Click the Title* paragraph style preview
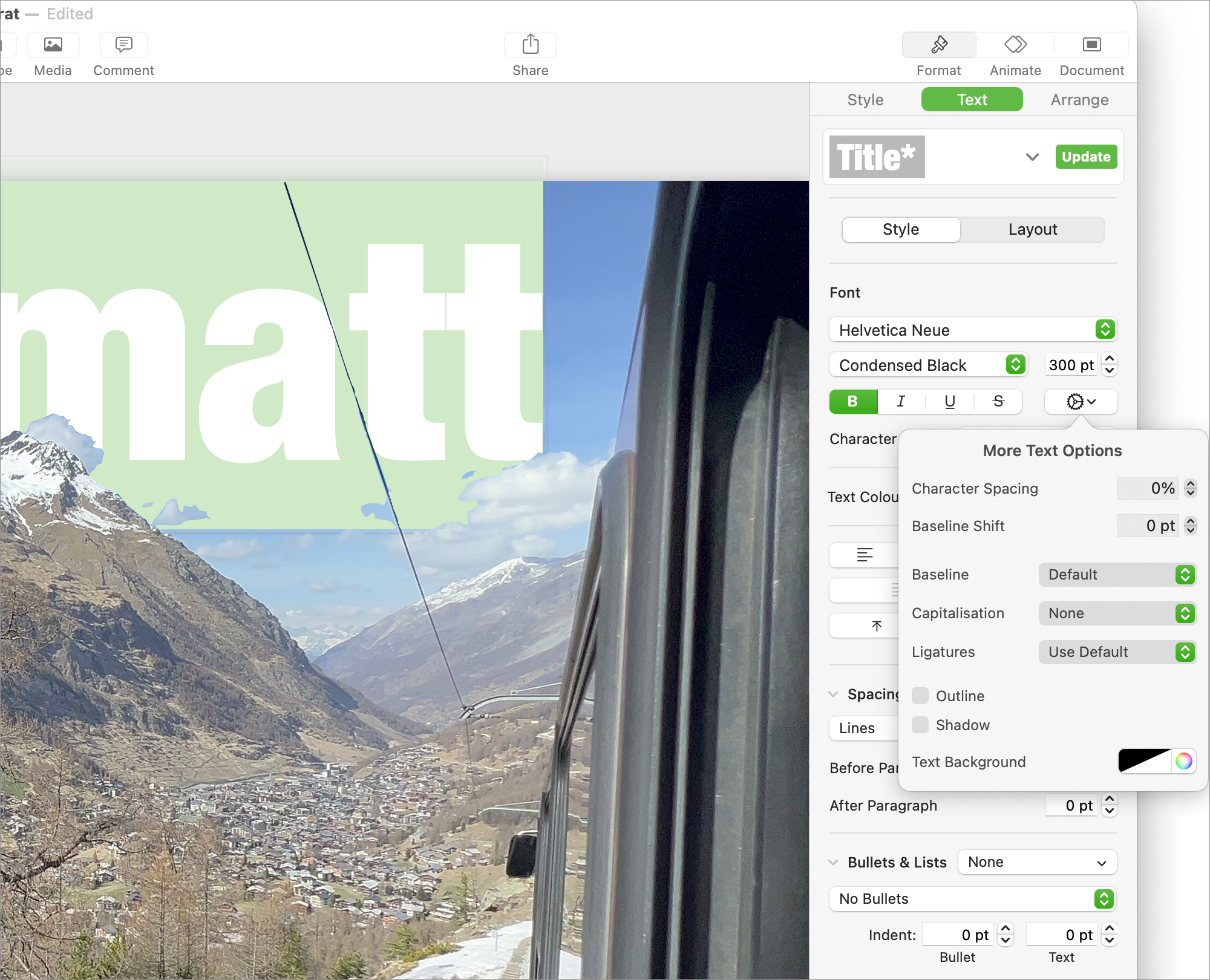 877,157
